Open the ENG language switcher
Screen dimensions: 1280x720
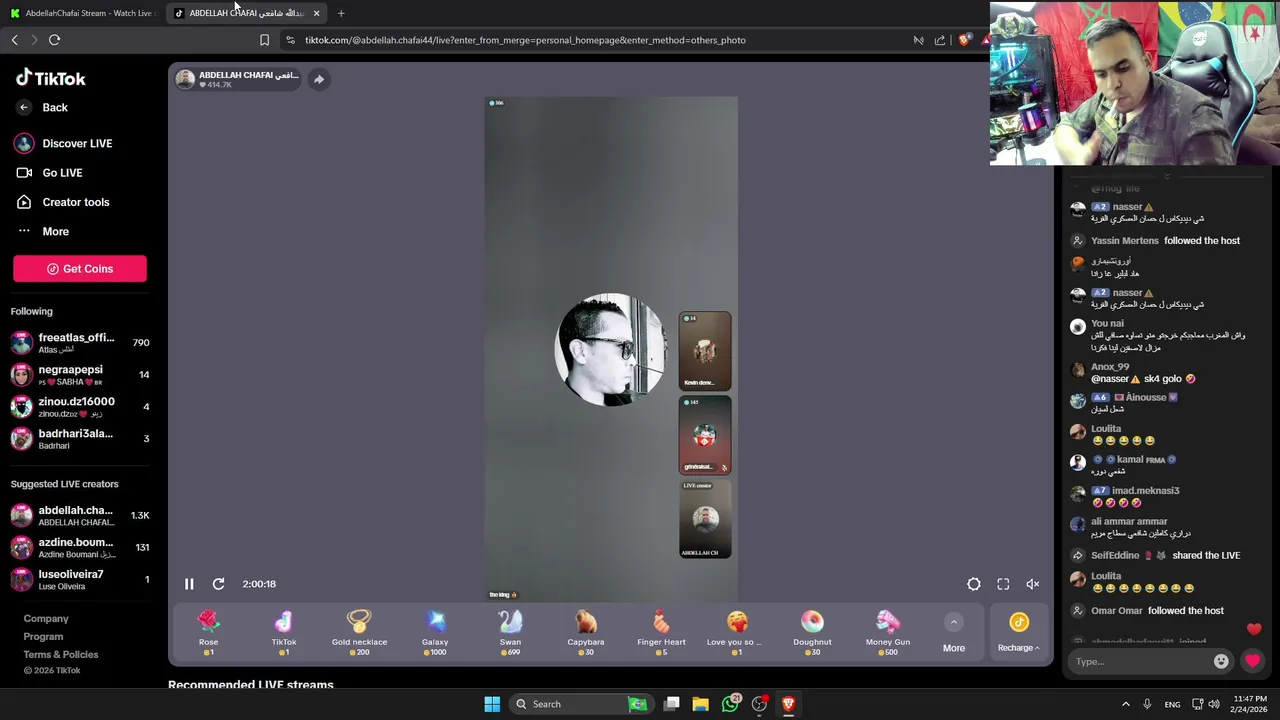coord(1172,704)
